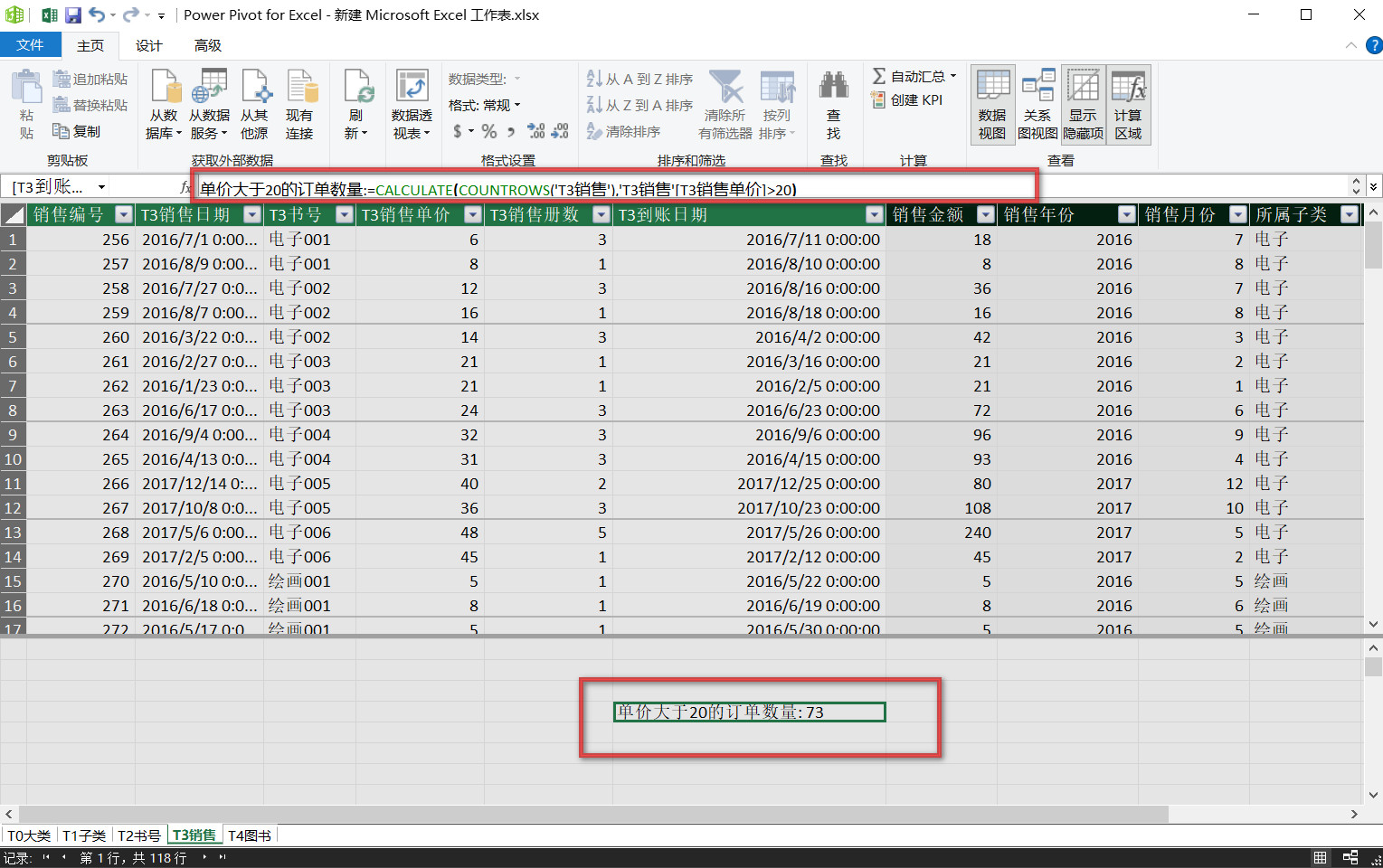Open the T4图书 sheet tab
Viewport: 1383px width, 868px height.
pyautogui.click(x=250, y=835)
